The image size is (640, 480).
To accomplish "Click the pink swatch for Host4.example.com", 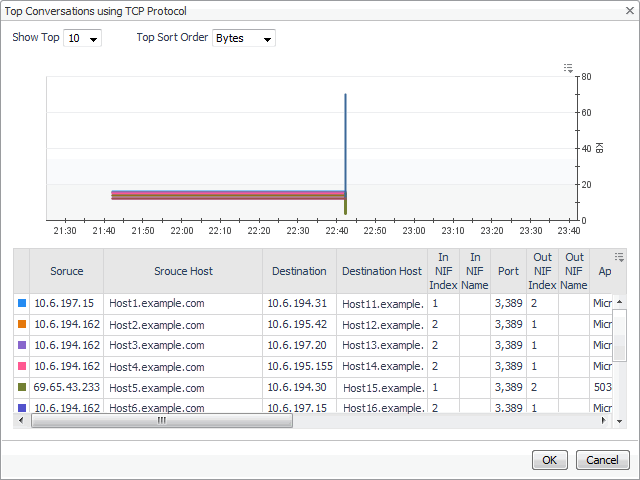I will [x=22, y=366].
